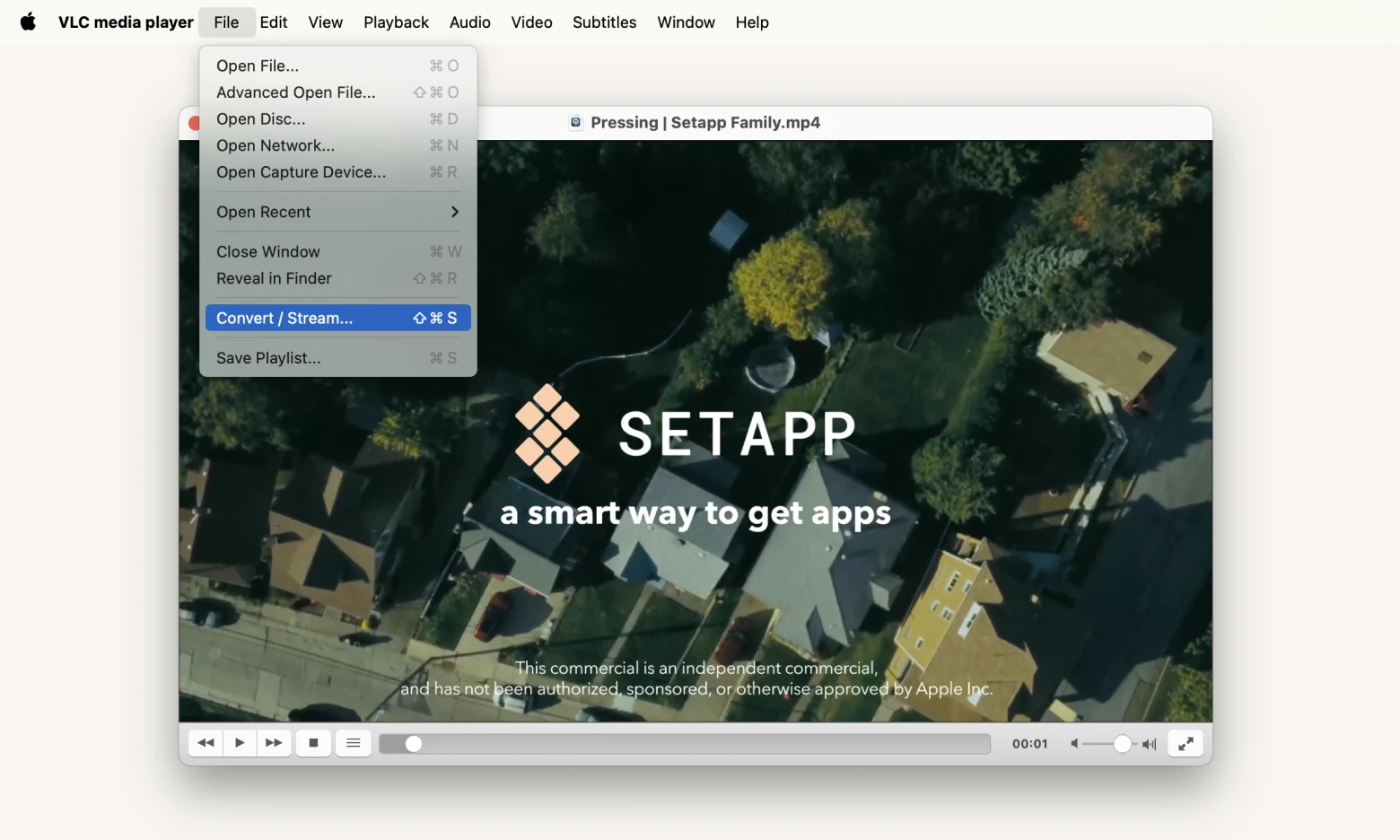Click the rewind playback button
Screen dimensions: 1400x840
click(206, 743)
